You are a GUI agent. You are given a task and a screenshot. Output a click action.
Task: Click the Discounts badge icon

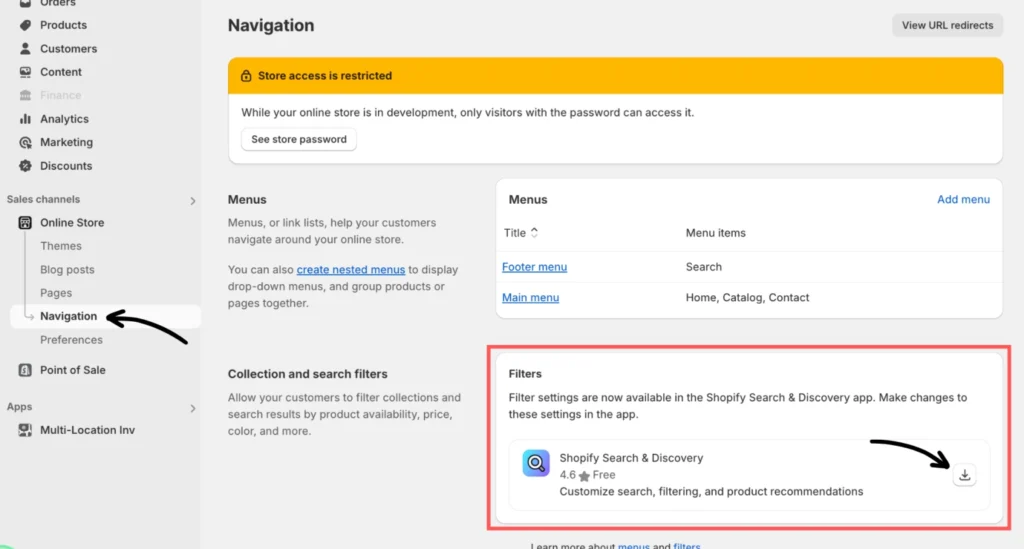25,166
